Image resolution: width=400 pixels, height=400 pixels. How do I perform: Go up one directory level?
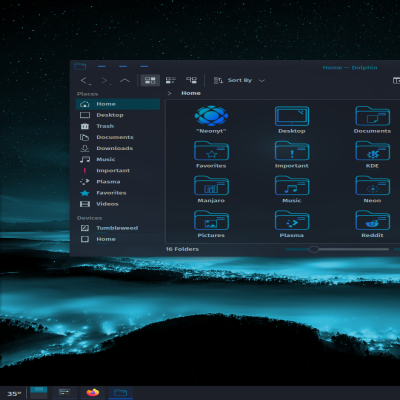click(125, 80)
